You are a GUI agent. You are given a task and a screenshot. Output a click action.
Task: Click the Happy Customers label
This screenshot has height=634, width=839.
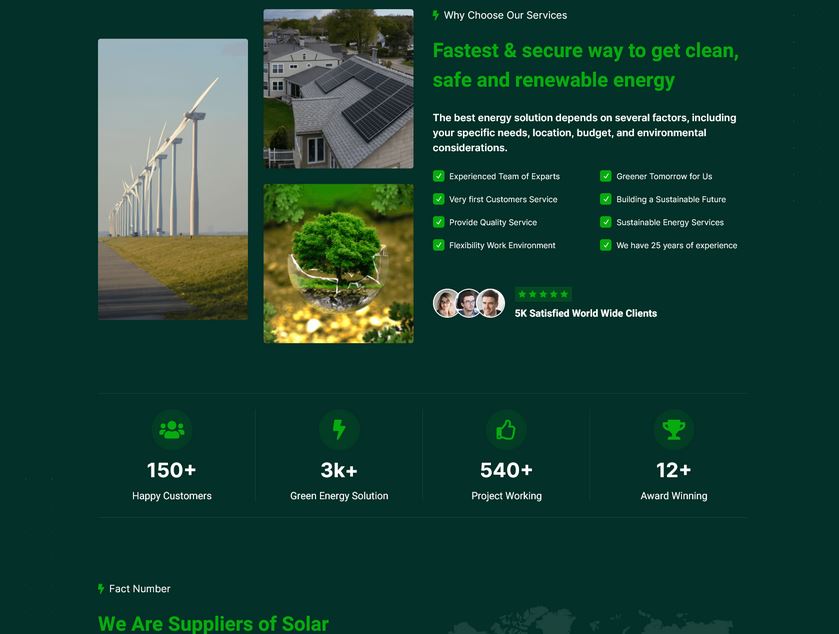click(172, 496)
